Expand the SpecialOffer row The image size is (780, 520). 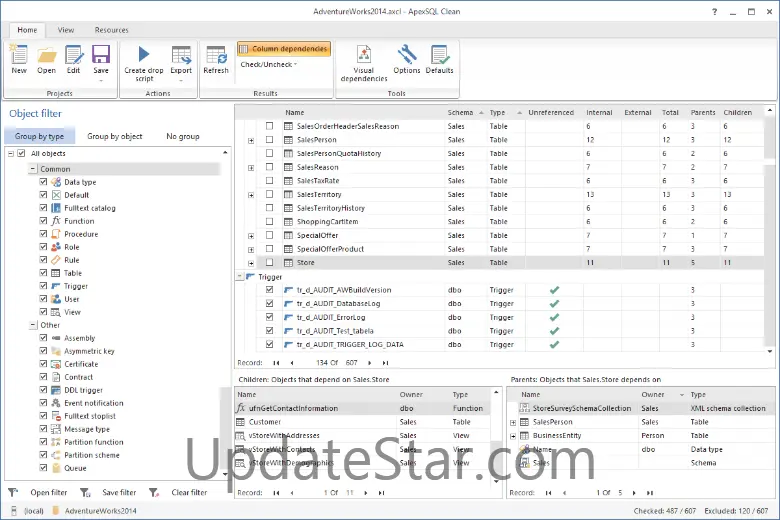[x=251, y=236]
